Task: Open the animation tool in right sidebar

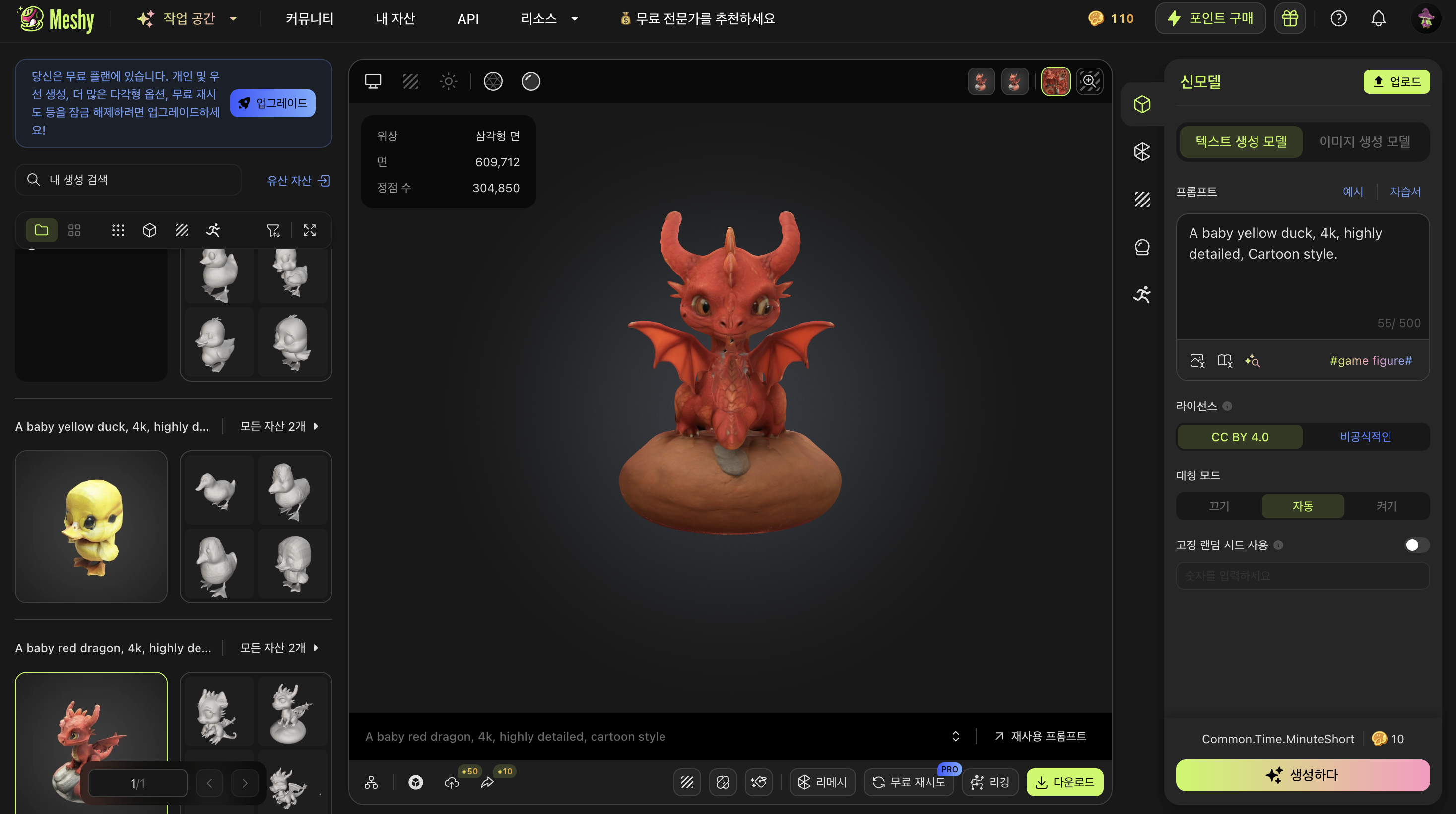Action: (x=1142, y=294)
